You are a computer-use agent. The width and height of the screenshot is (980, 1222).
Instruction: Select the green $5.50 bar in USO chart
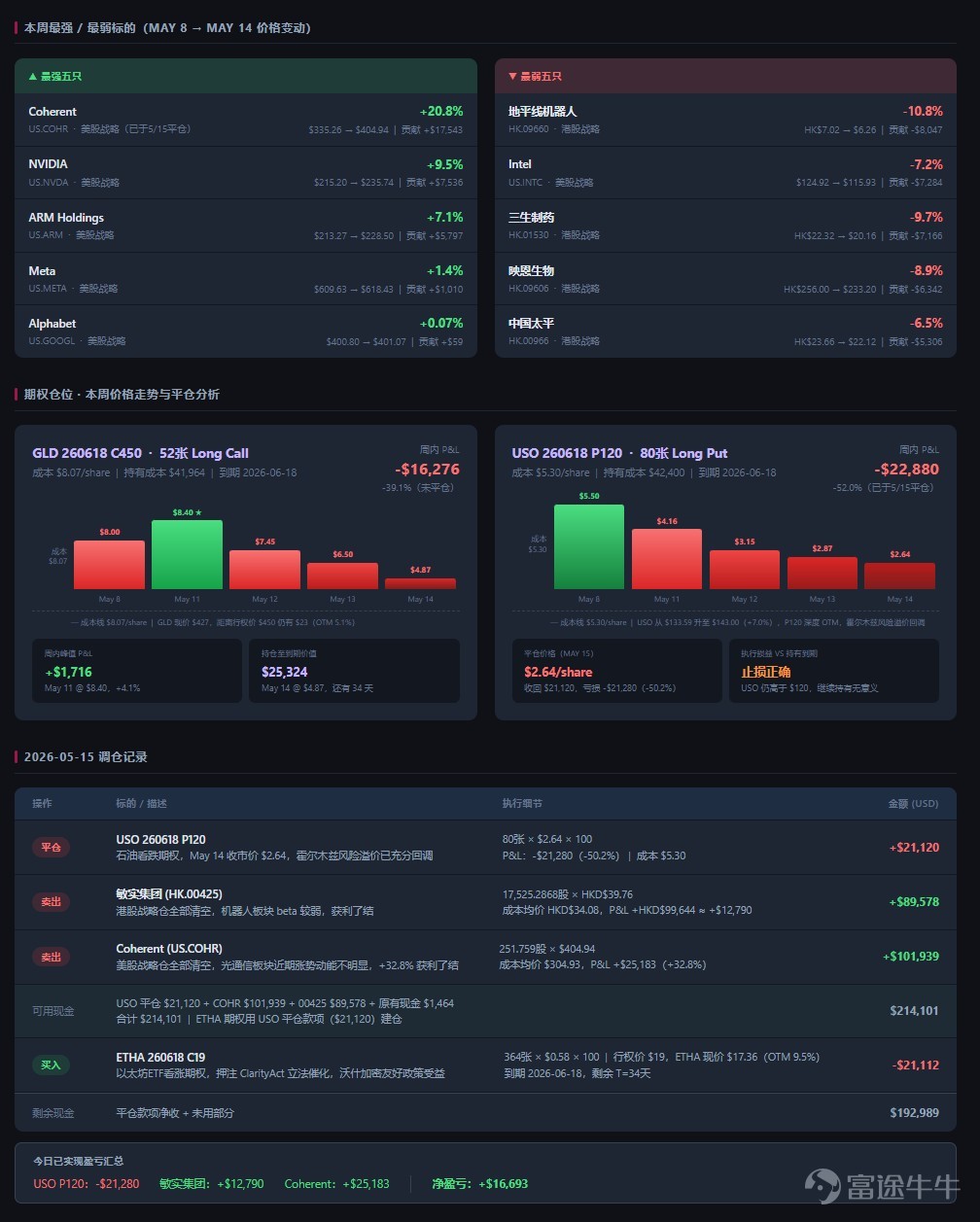589,546
